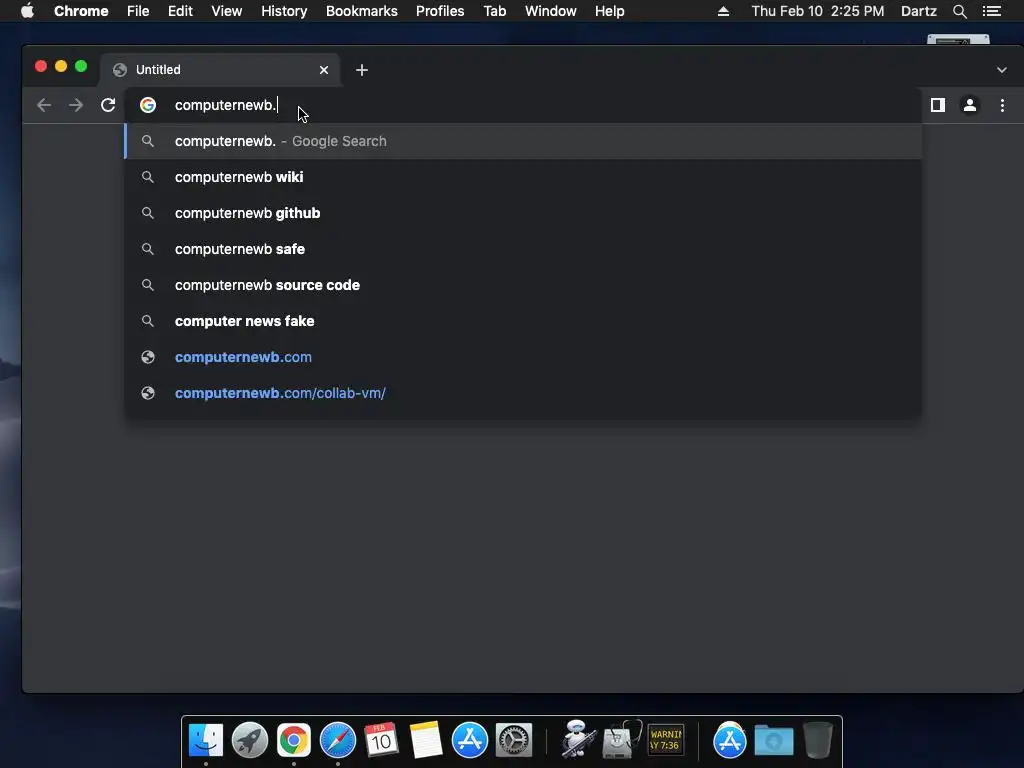Select 'computernewb wiki' suggestion

(523, 177)
